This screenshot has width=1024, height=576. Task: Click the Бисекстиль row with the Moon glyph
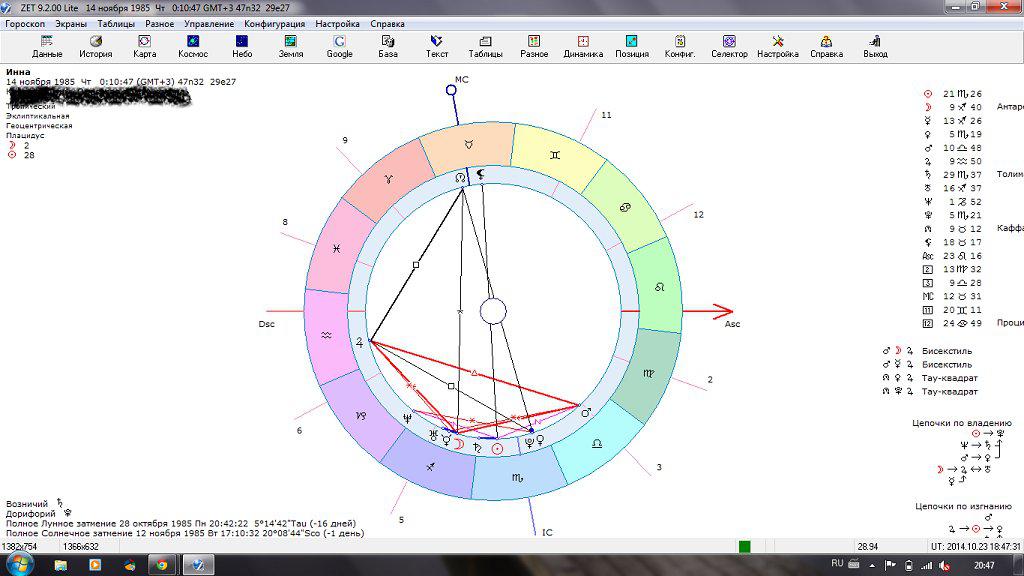[x=927, y=351]
